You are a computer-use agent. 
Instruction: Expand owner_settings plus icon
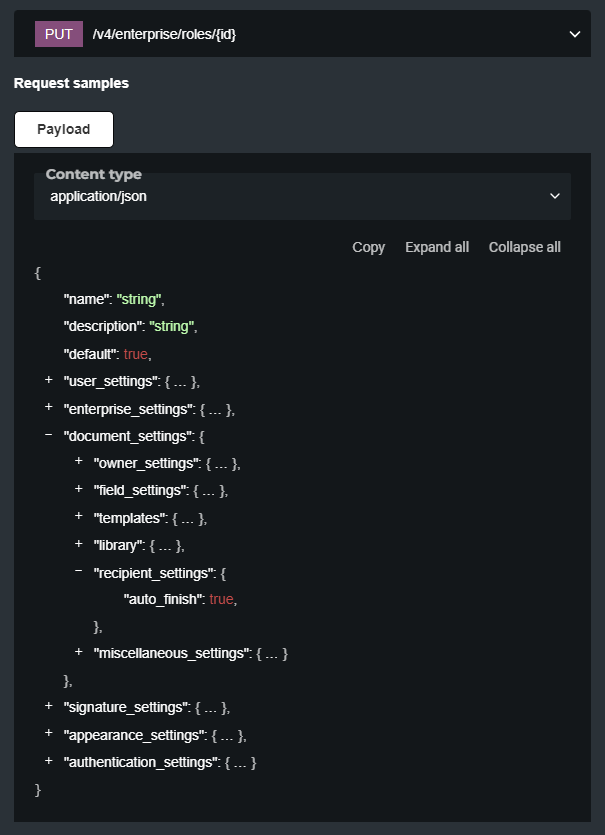click(79, 463)
